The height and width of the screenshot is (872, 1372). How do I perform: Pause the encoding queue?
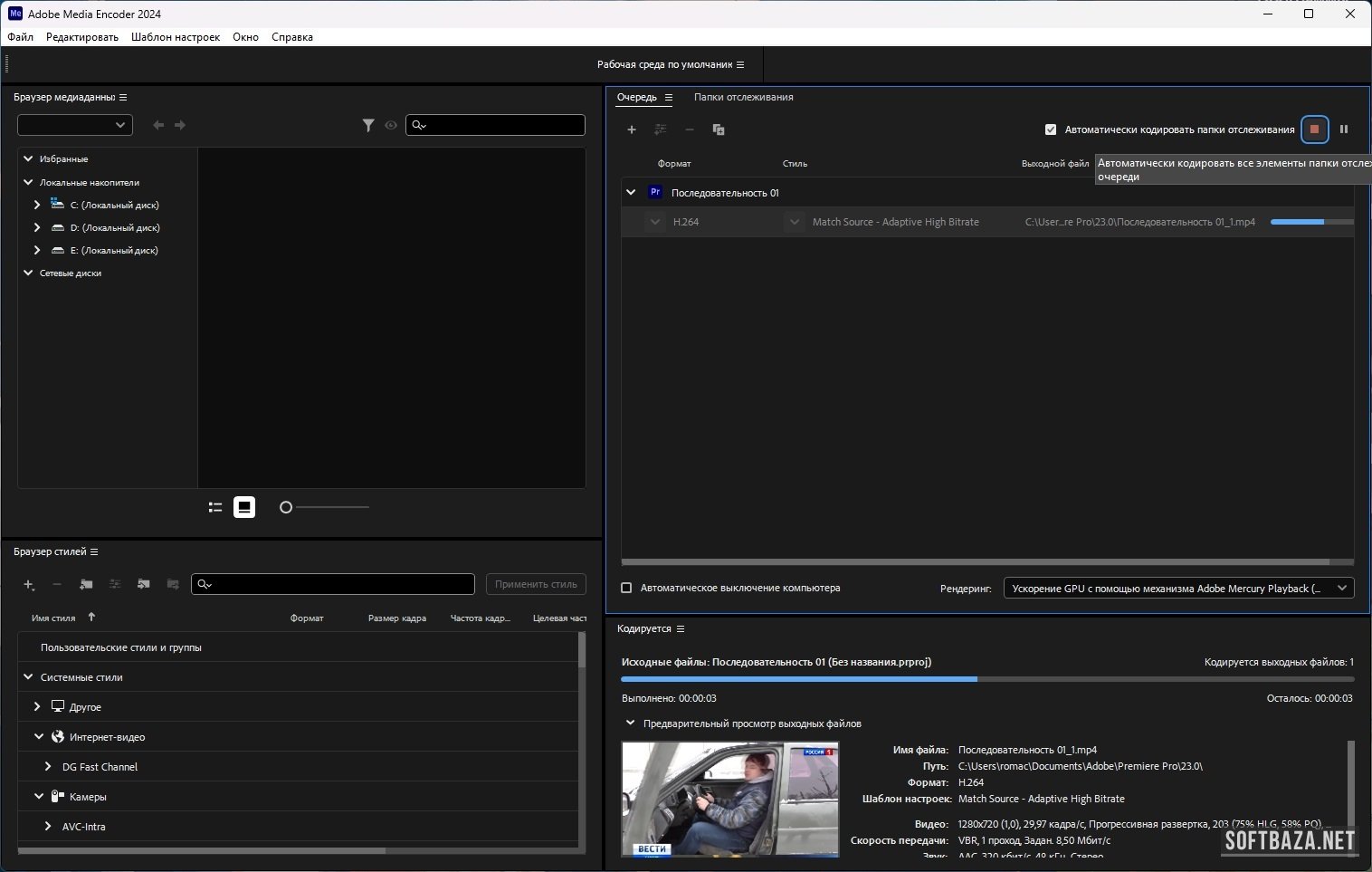(x=1344, y=129)
